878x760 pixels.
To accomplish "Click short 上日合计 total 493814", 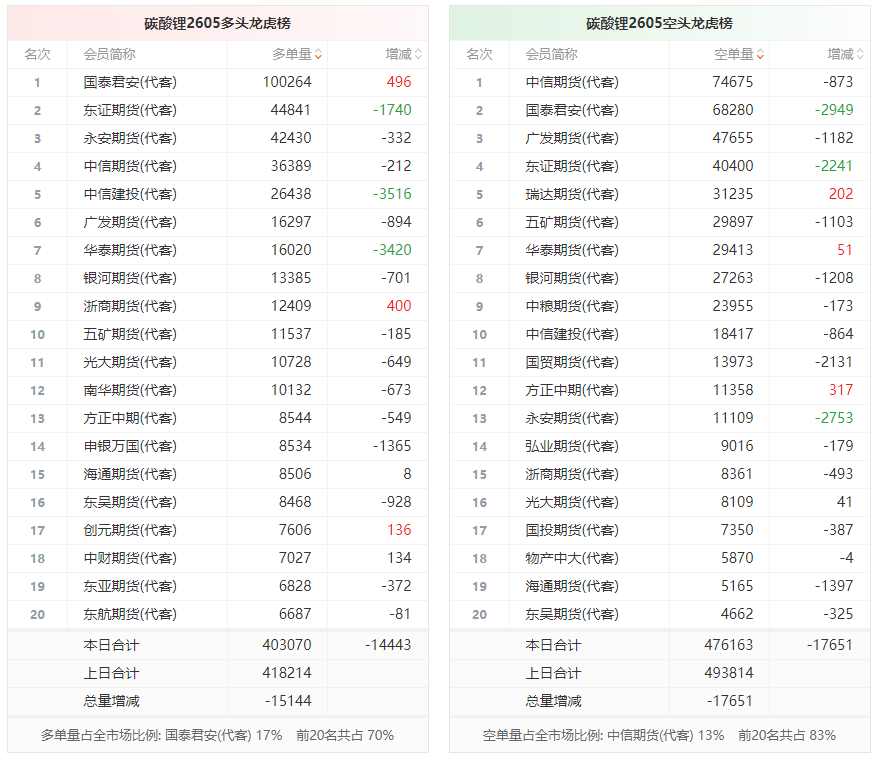I will click(728, 673).
